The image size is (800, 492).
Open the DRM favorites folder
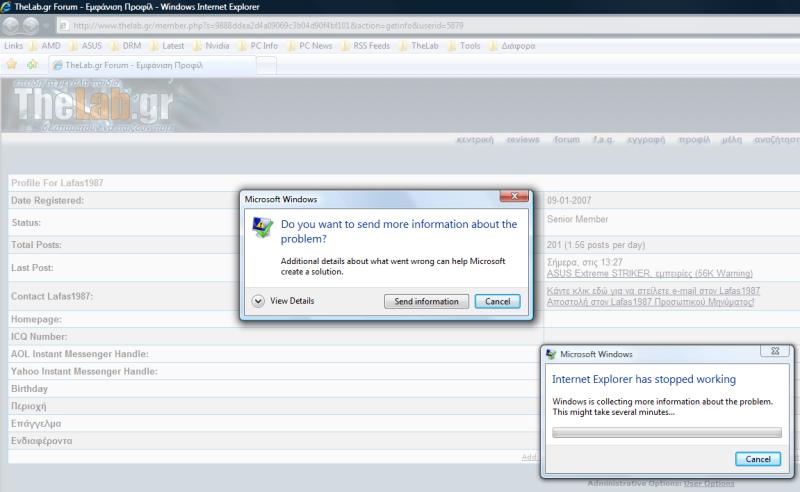click(x=126, y=46)
